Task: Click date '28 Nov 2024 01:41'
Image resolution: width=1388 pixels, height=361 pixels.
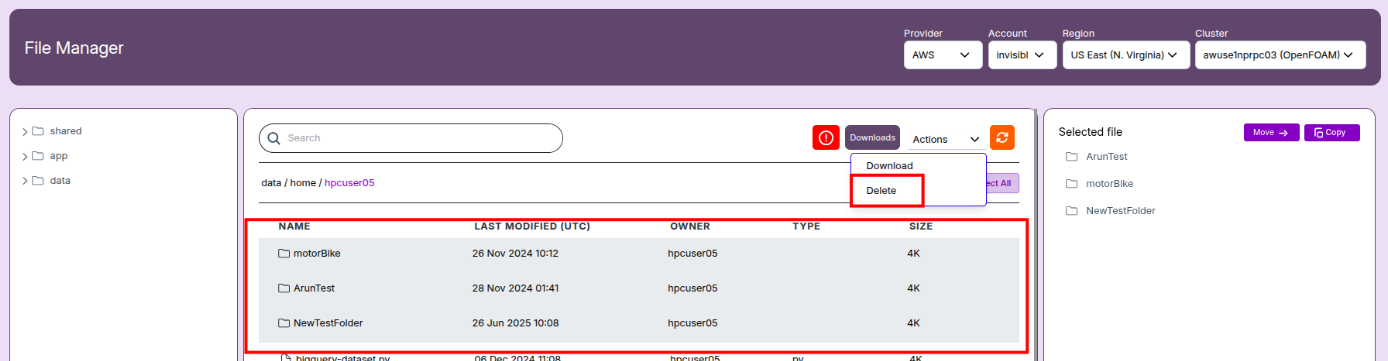Action: coord(515,288)
